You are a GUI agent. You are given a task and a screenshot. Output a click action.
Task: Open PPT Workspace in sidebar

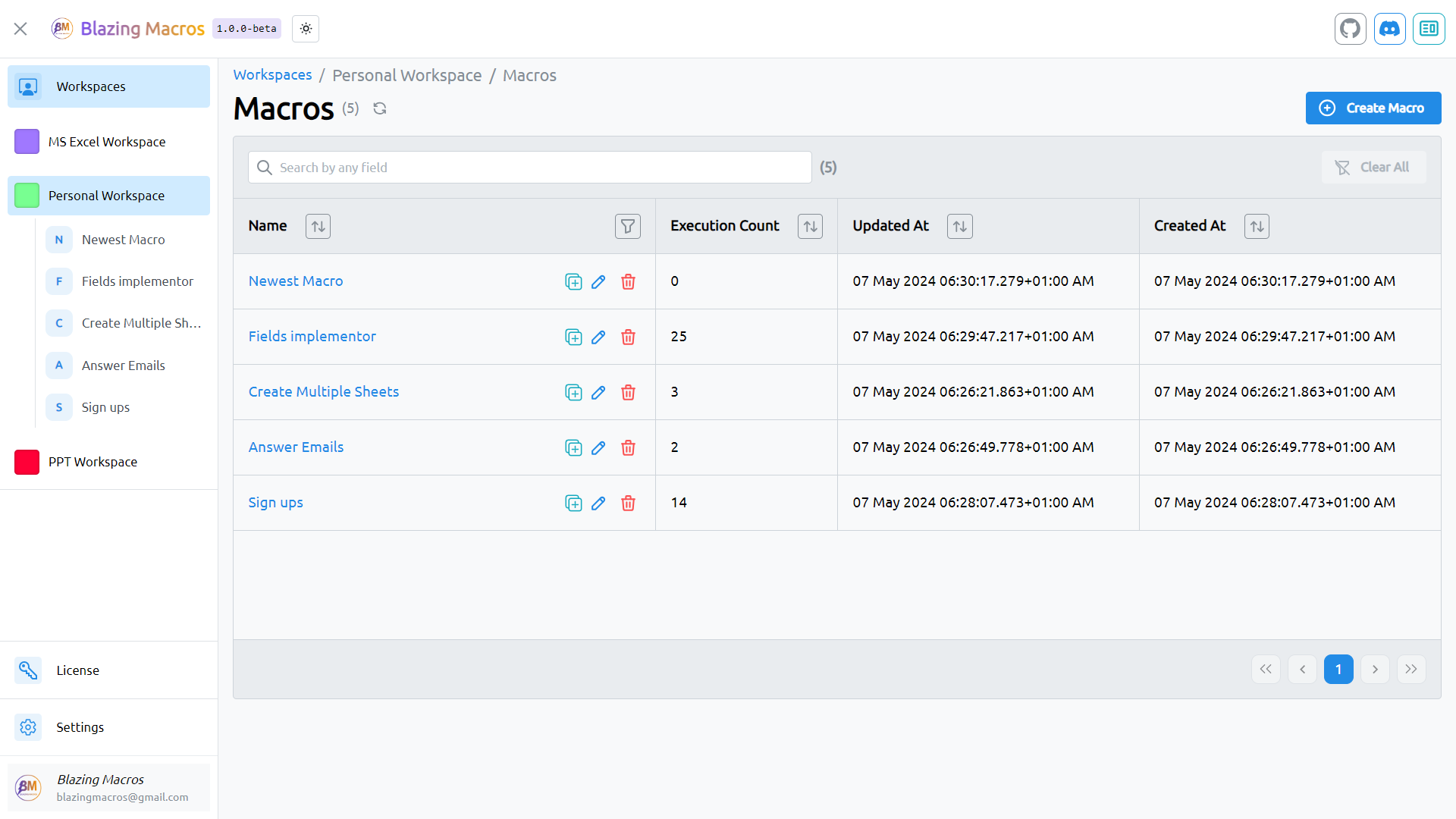point(108,462)
